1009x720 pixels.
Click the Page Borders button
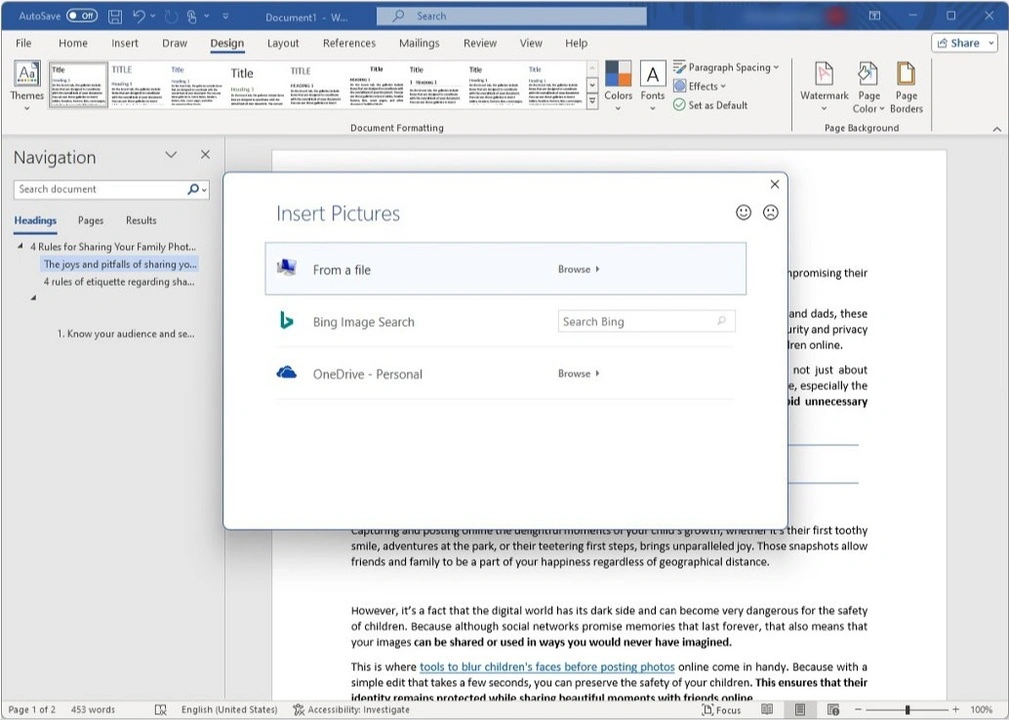tap(906, 88)
